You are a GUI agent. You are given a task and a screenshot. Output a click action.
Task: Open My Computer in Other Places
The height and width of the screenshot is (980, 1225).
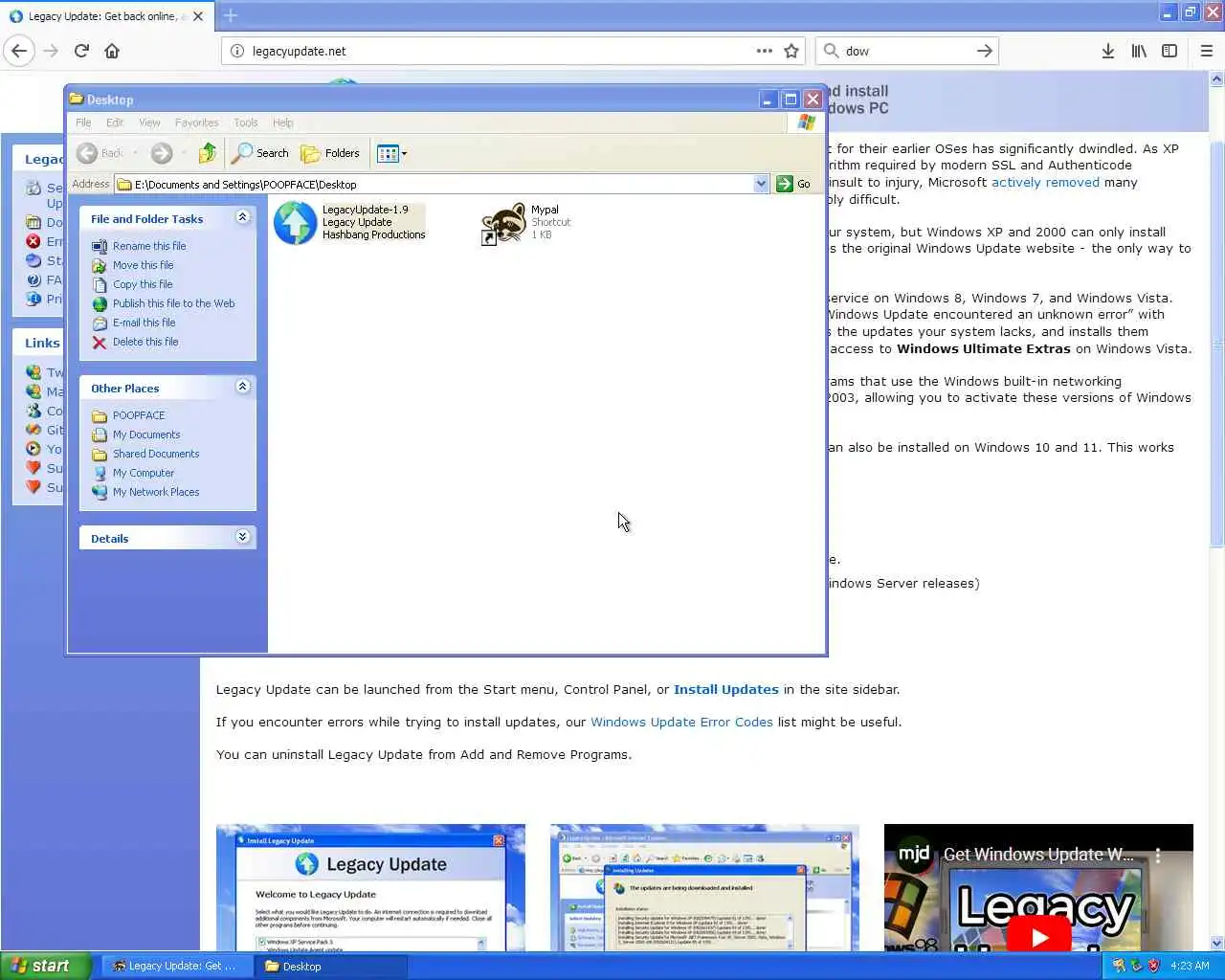[144, 473]
